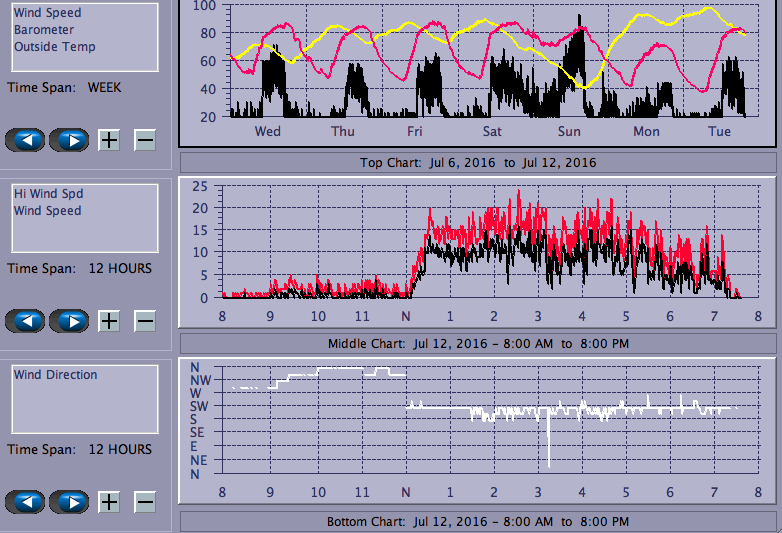782x533 pixels.
Task: Click the Sat label on the weekly chart
Action: click(x=492, y=131)
